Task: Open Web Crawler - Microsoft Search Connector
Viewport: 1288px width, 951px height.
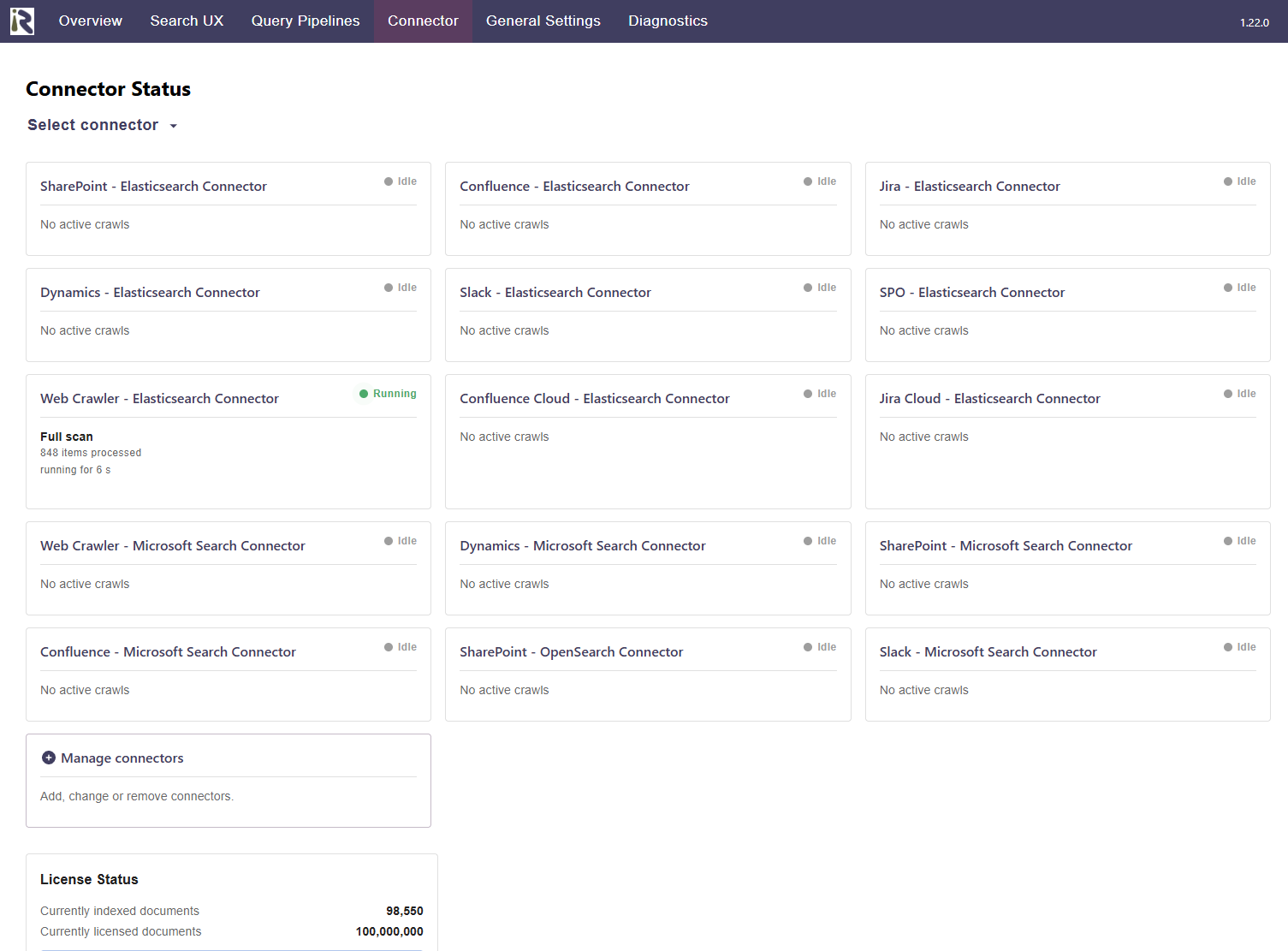Action: (173, 546)
